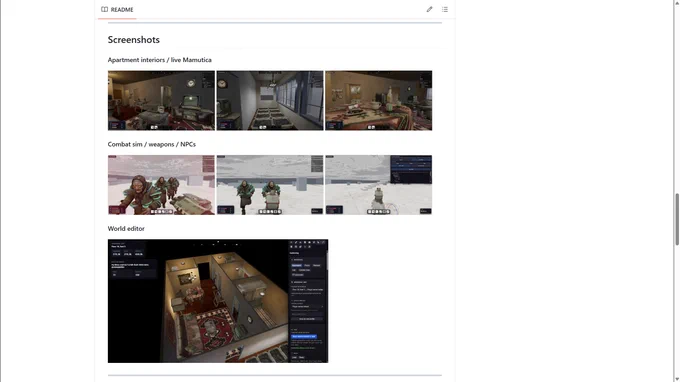Open first apartment interior screenshot with TV
680x382 pixels.
coord(161,101)
